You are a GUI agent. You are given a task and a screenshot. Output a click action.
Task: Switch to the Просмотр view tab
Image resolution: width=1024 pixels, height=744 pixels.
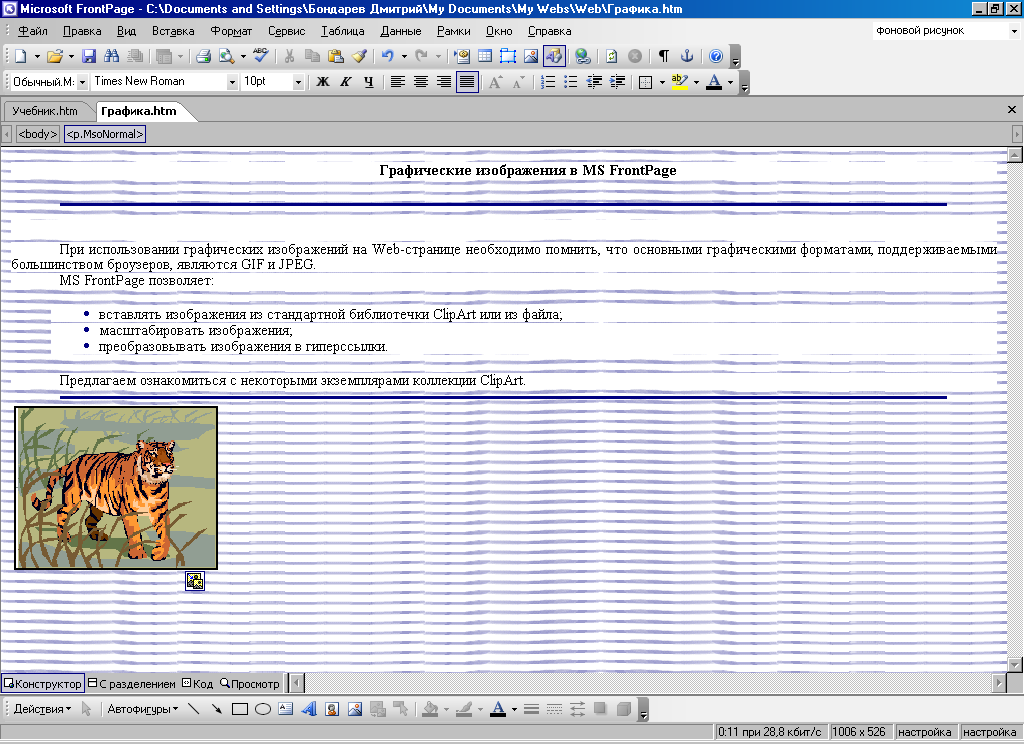pyautogui.click(x=250, y=683)
